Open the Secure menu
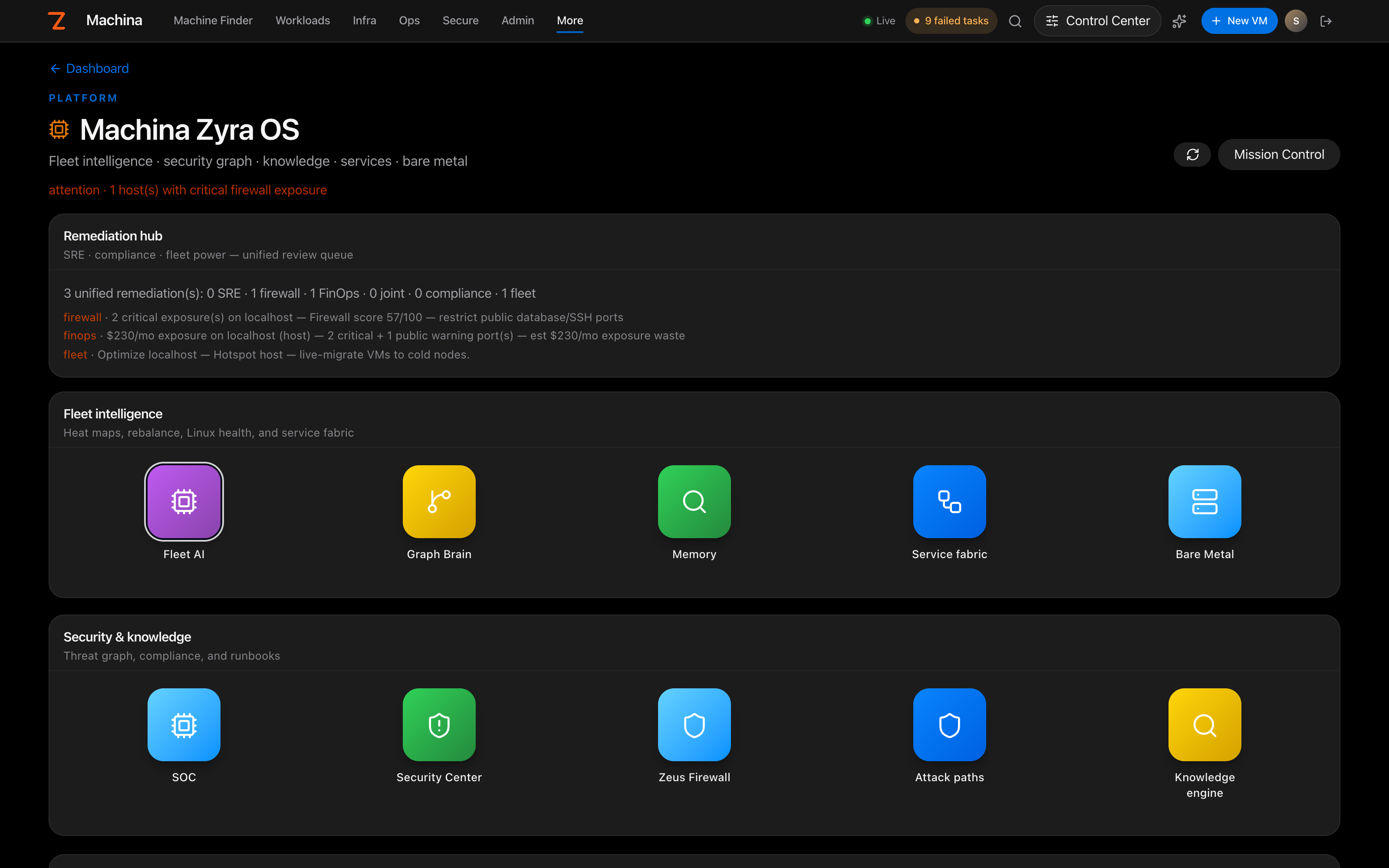This screenshot has width=1389, height=868. point(460,21)
